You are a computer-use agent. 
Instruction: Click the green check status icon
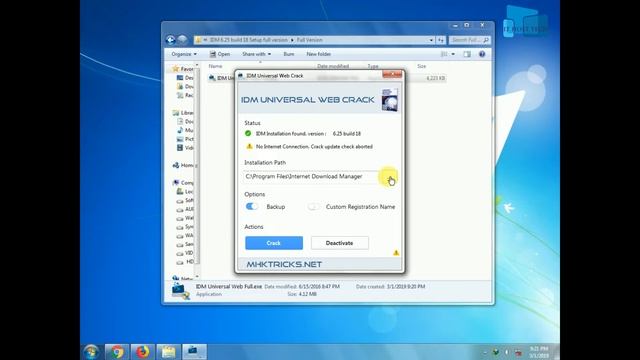point(248,133)
